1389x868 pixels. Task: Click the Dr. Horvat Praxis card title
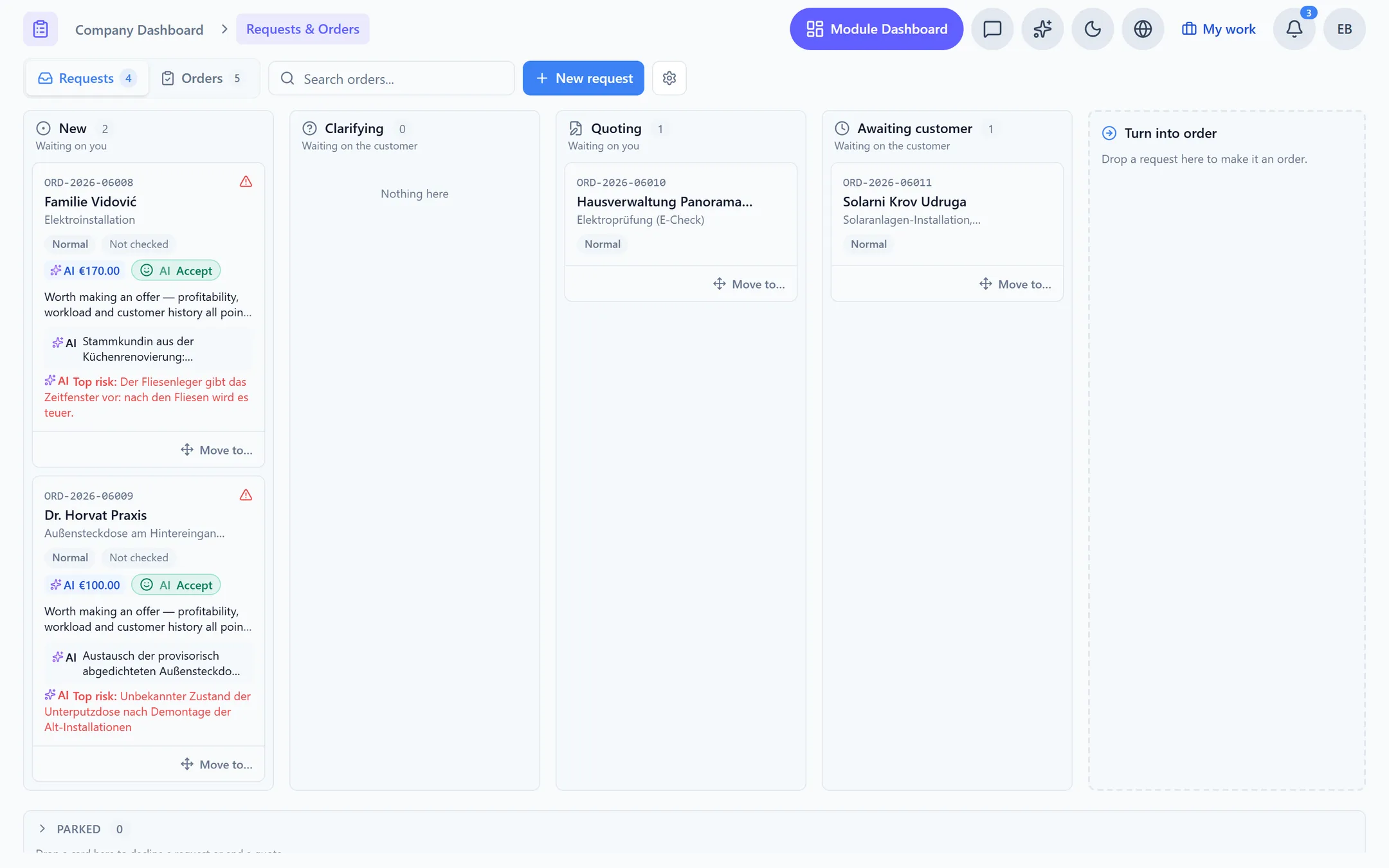tap(96, 515)
